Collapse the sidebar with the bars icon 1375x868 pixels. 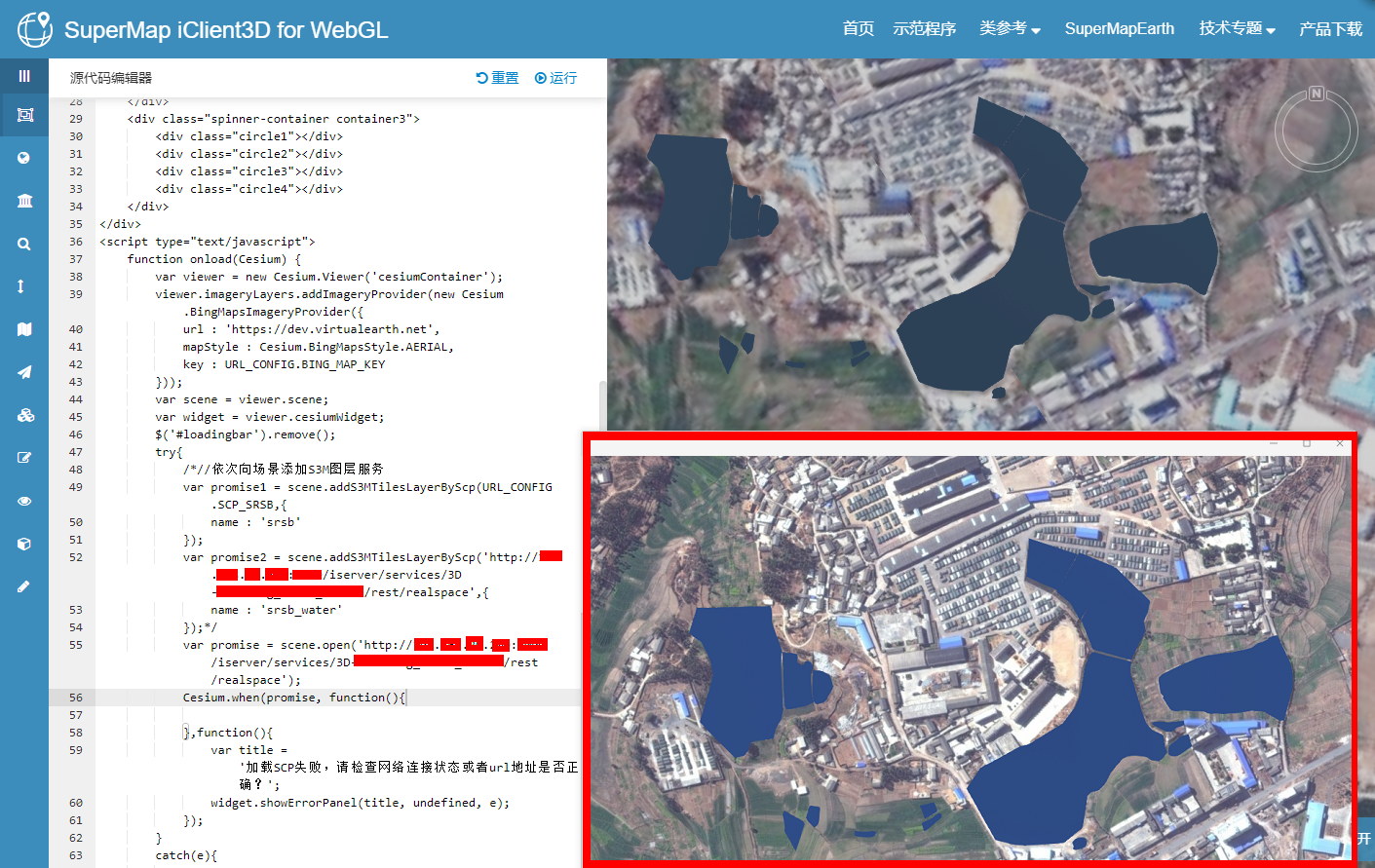24,76
